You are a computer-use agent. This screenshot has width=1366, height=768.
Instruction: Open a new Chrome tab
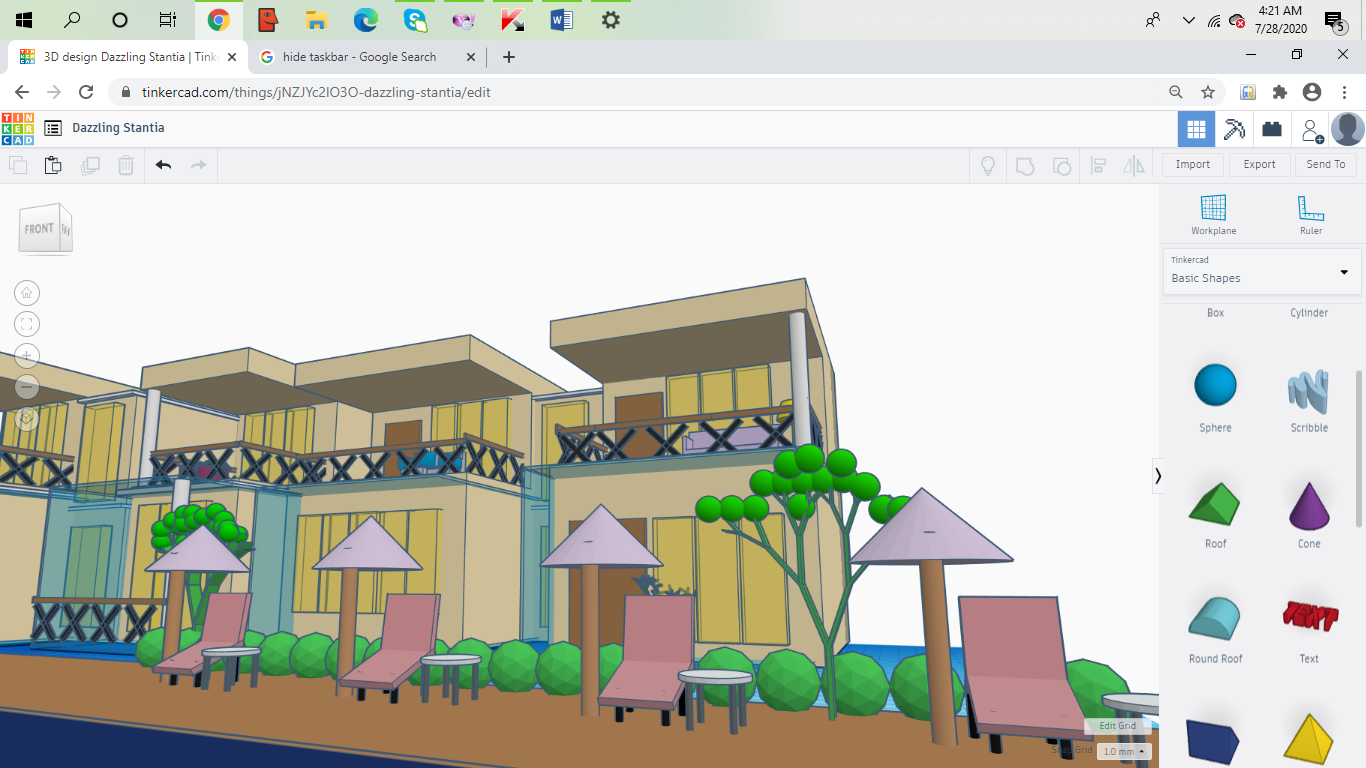[509, 57]
